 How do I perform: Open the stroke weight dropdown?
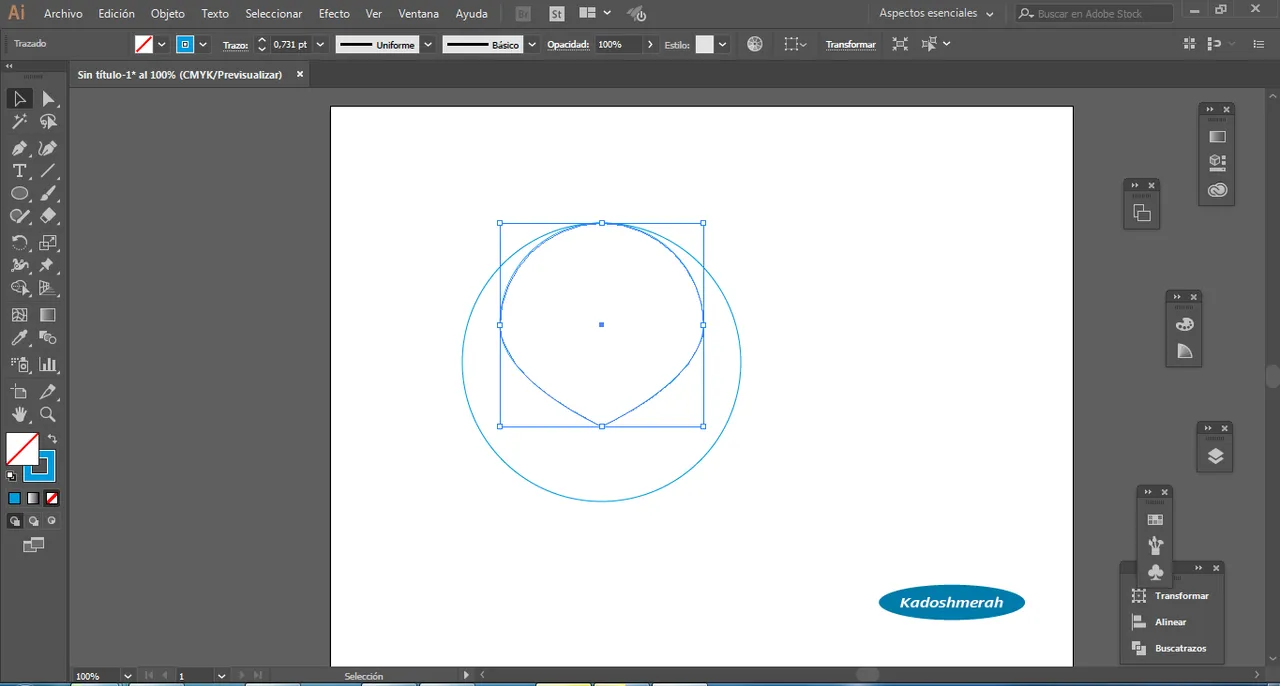320,45
